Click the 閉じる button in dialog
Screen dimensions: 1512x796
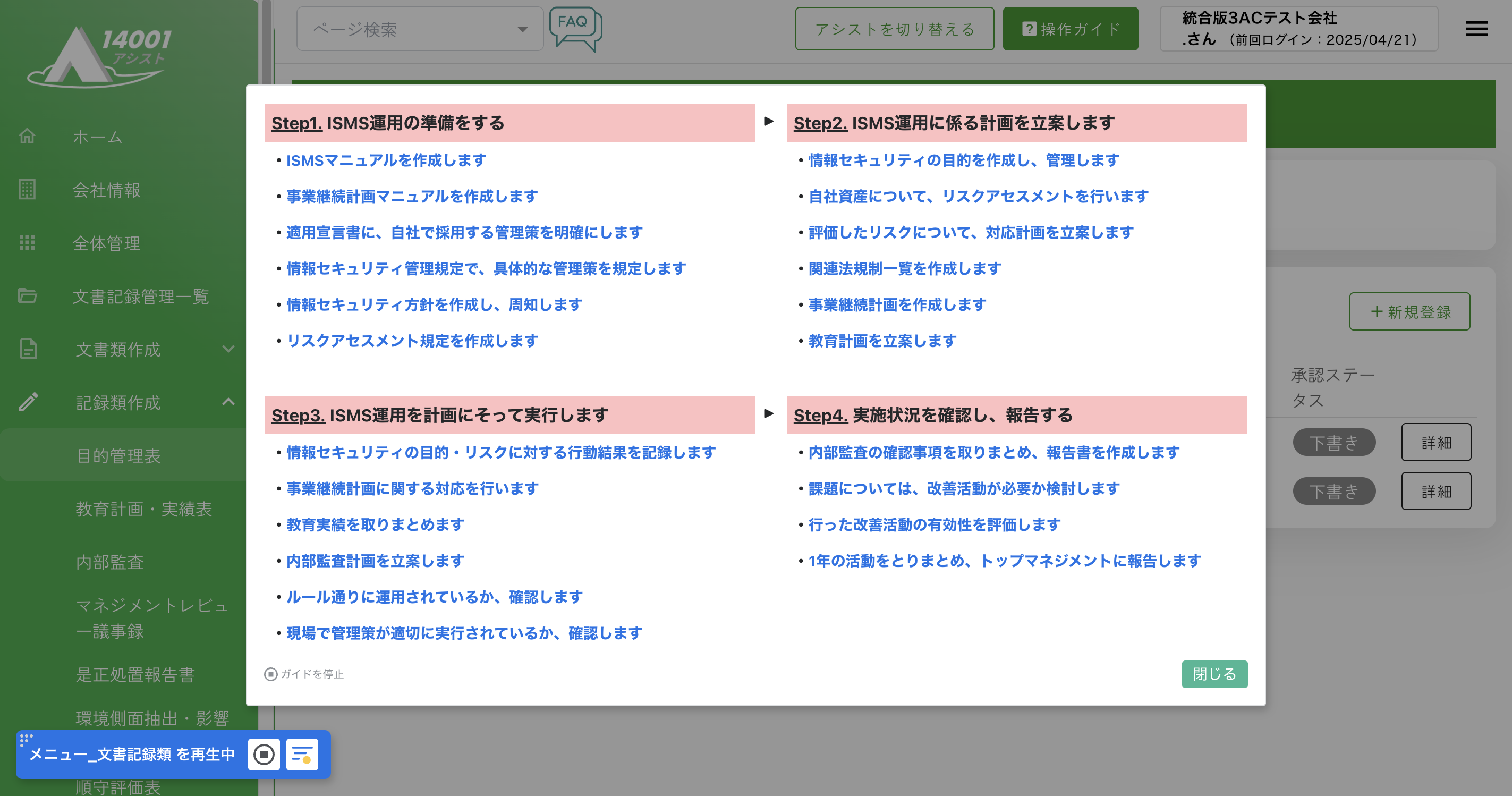[1214, 674]
